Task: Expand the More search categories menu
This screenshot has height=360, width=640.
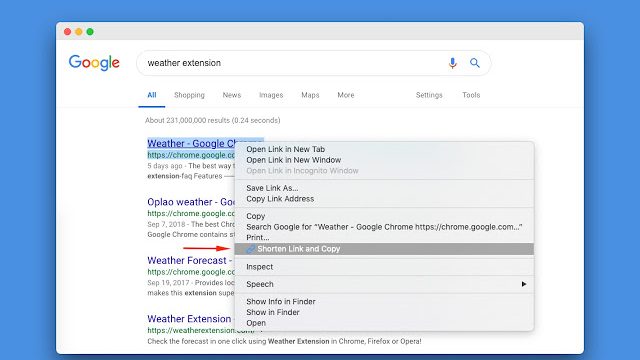Action: (346, 95)
